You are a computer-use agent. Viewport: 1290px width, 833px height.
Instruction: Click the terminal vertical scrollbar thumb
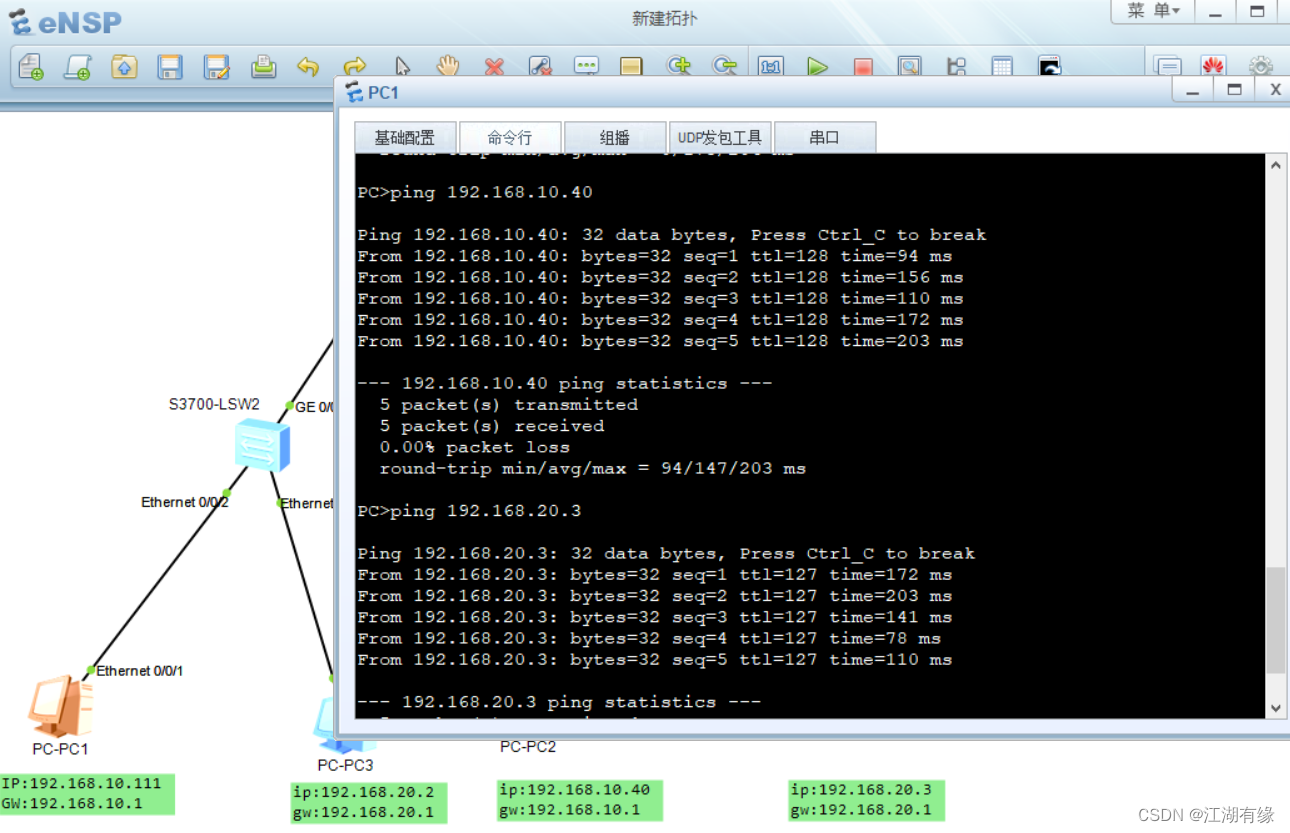(x=1275, y=620)
